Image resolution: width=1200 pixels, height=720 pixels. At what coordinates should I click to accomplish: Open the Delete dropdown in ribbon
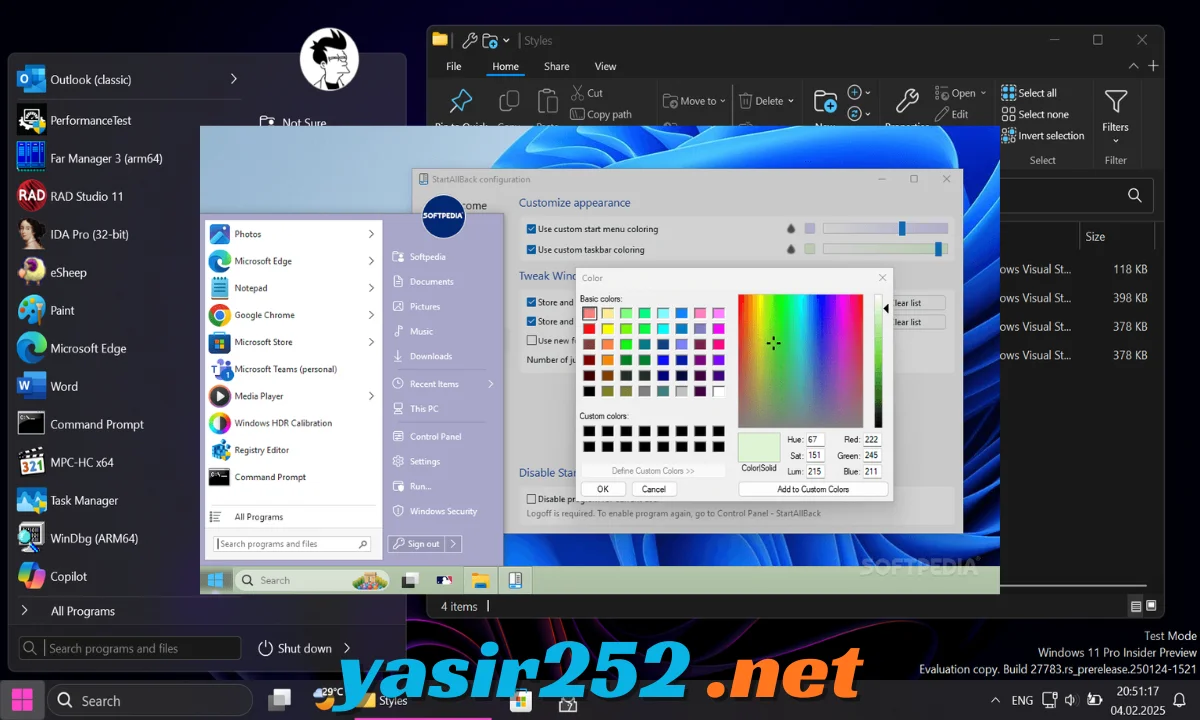[x=791, y=101]
